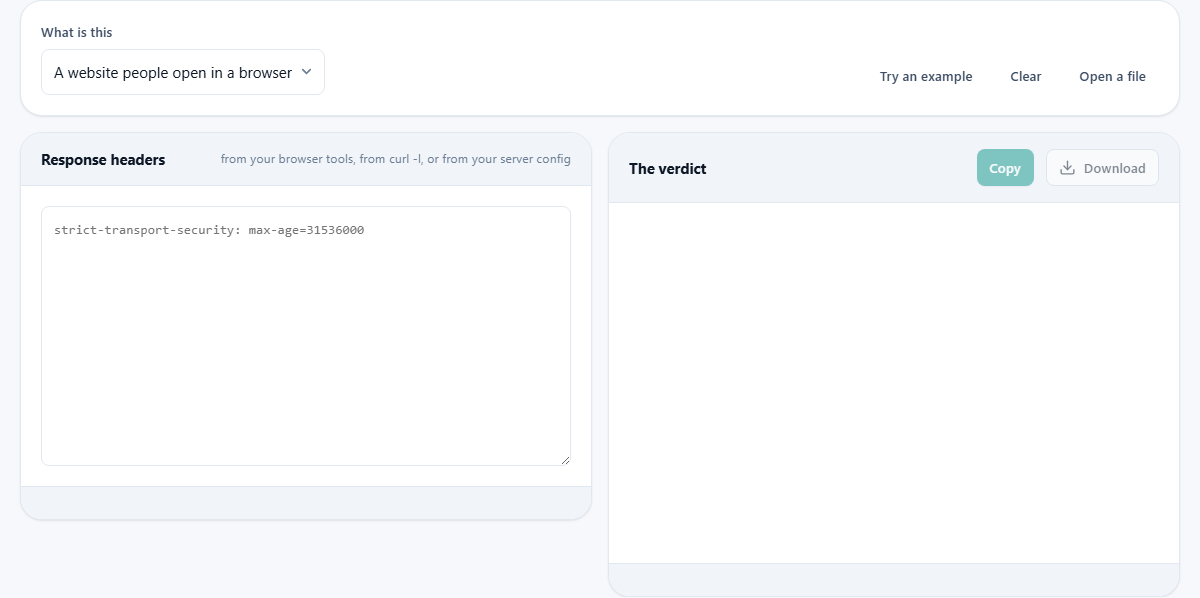Copy the verdict output
The image size is (1200, 598).
tap(1005, 168)
